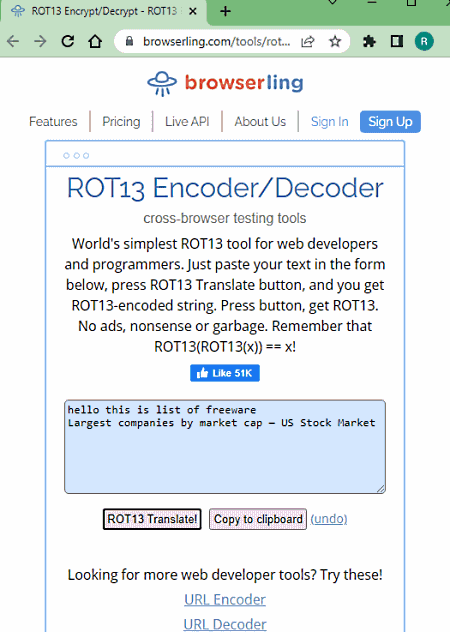Open the Features menu item
The width and height of the screenshot is (450, 632).
[x=53, y=121]
